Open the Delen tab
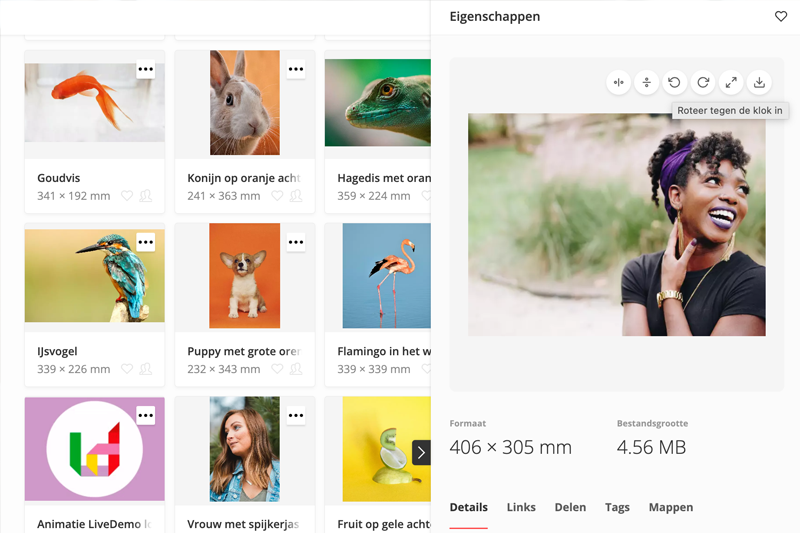This screenshot has height=533, width=800. click(570, 507)
